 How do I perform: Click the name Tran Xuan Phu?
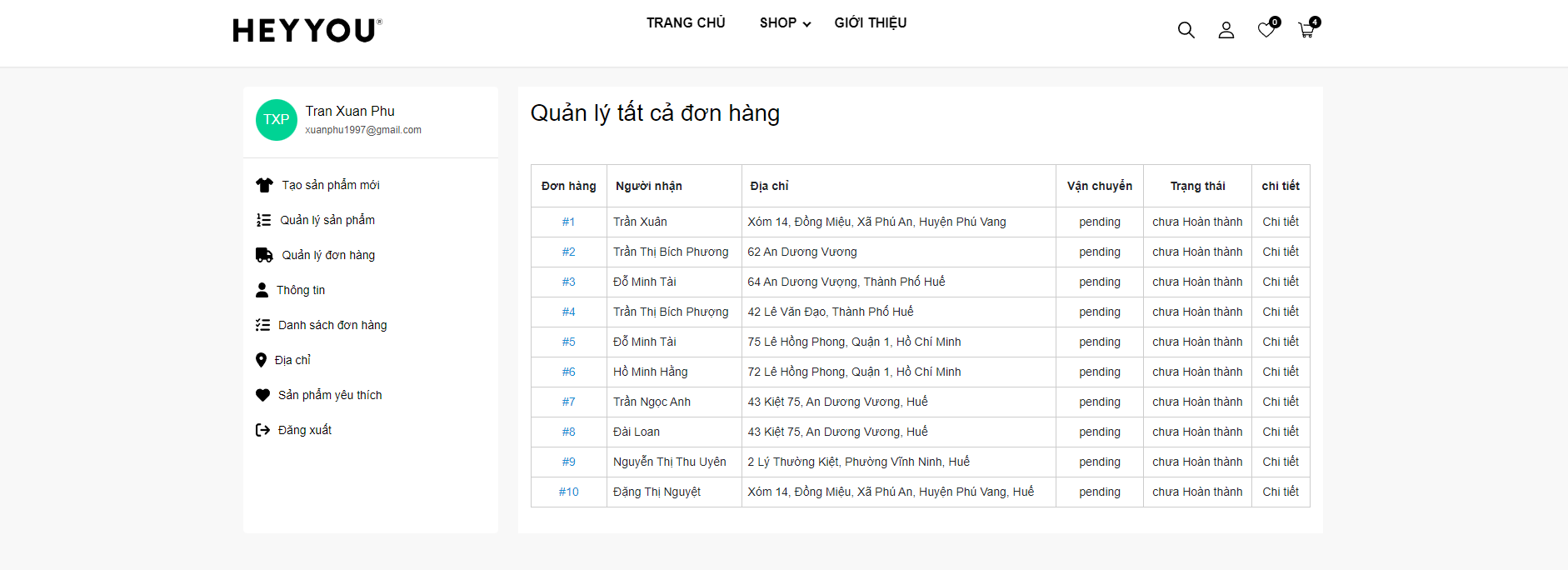click(350, 111)
